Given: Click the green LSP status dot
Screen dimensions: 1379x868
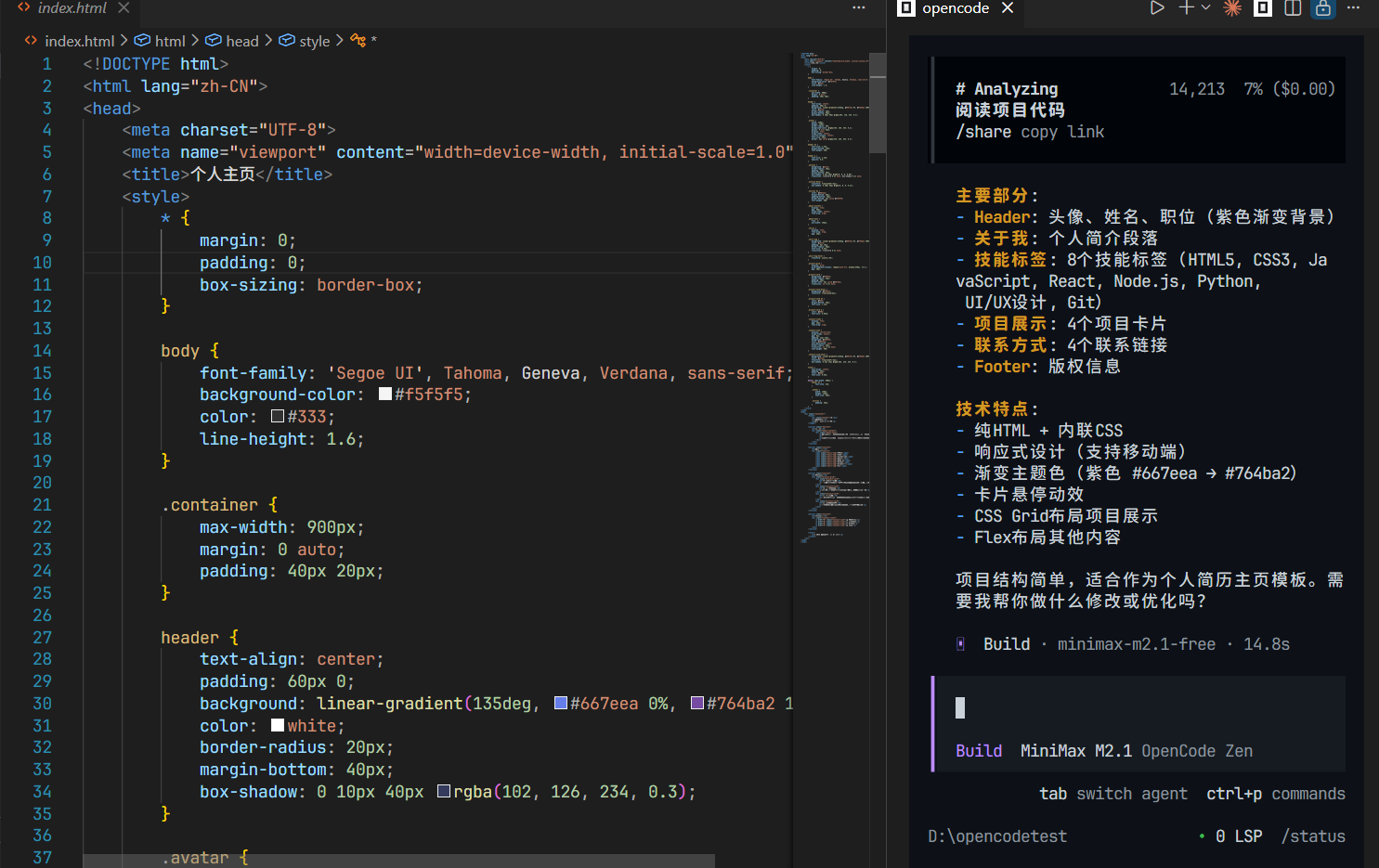Looking at the screenshot, I should (1202, 836).
